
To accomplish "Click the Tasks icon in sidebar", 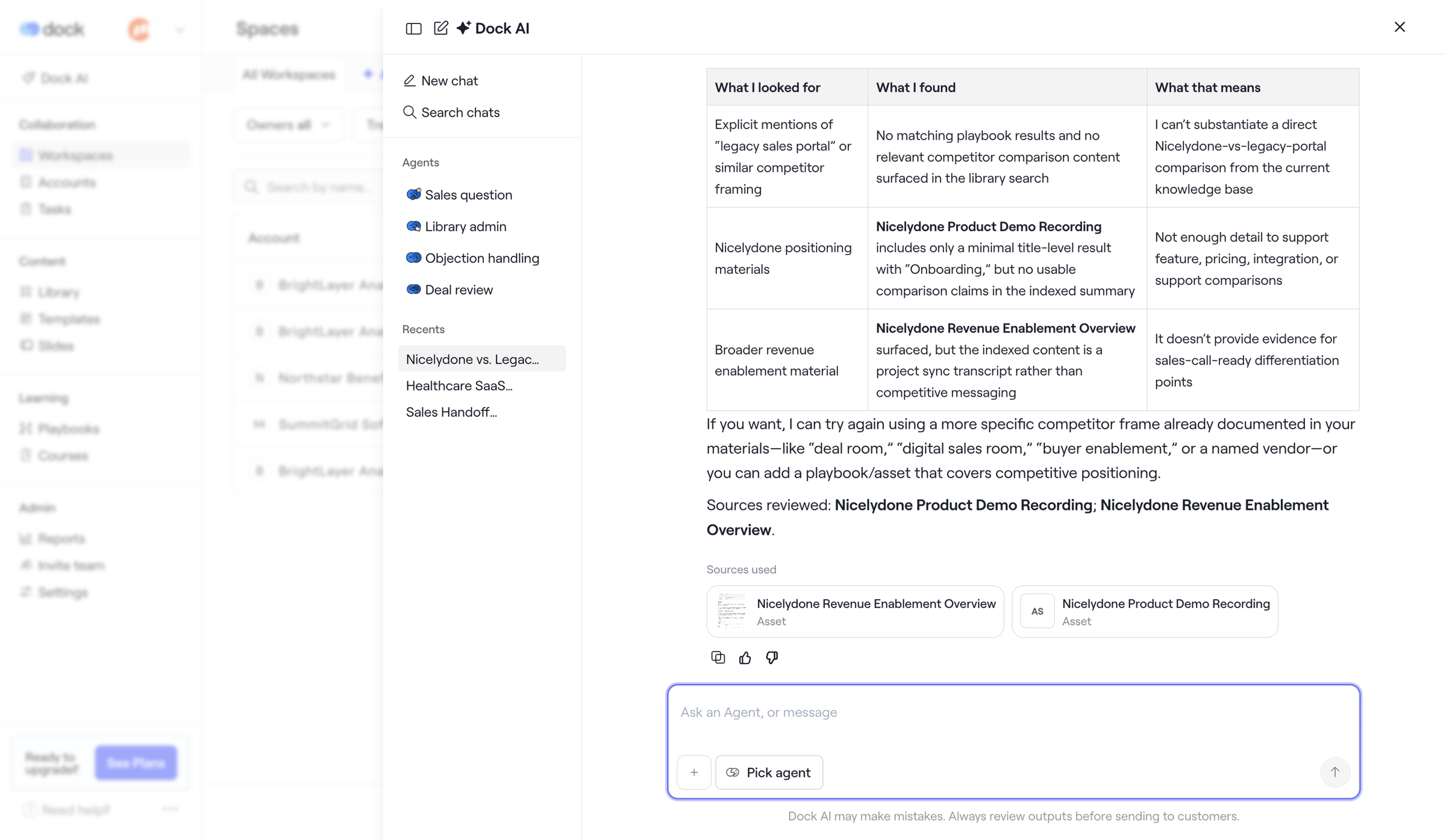I will pyautogui.click(x=26, y=209).
